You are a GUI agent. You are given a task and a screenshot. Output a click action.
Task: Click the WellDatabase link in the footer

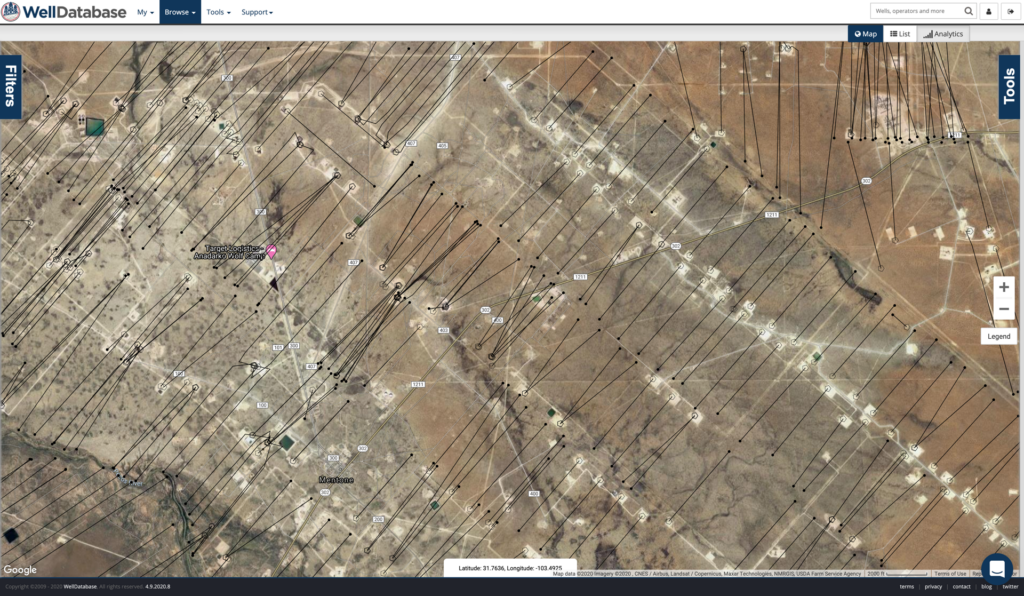coord(80,587)
